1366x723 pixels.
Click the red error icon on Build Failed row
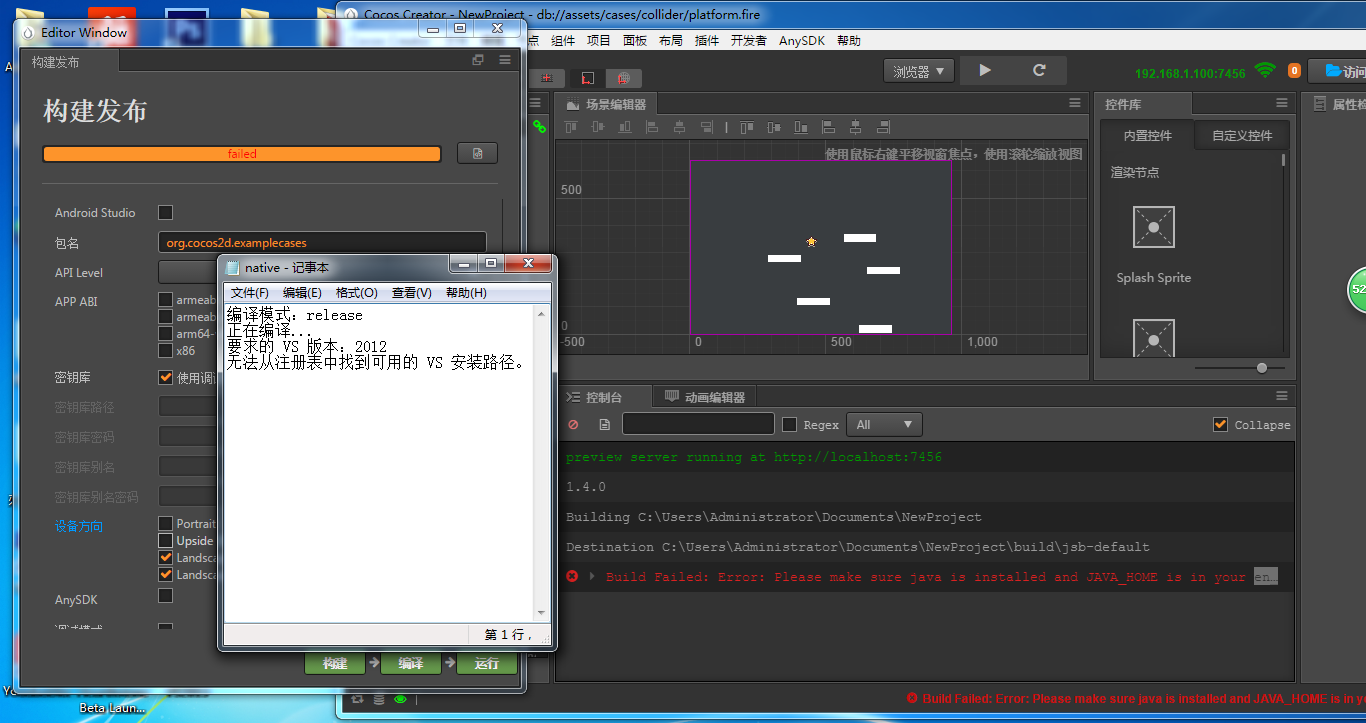coord(572,576)
